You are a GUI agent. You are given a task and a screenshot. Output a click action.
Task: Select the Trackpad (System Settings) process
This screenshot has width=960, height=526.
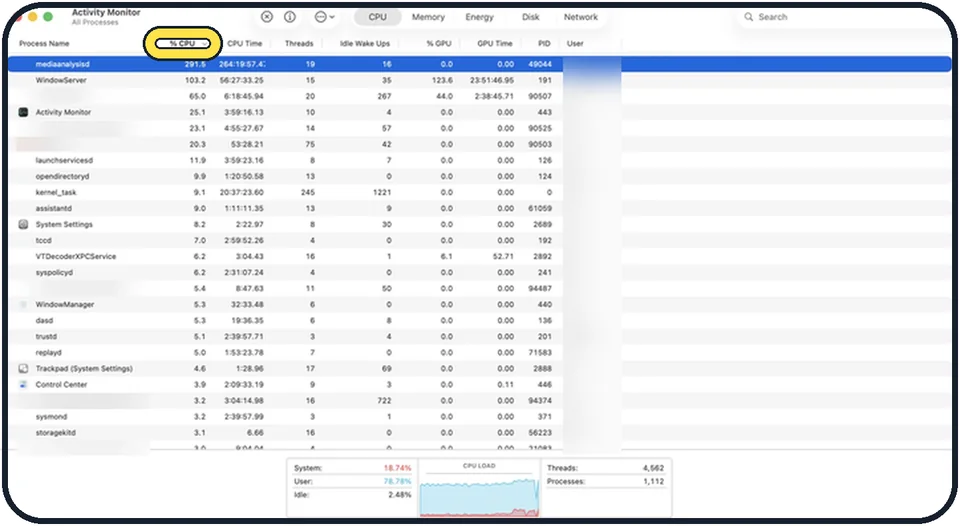pos(479,369)
